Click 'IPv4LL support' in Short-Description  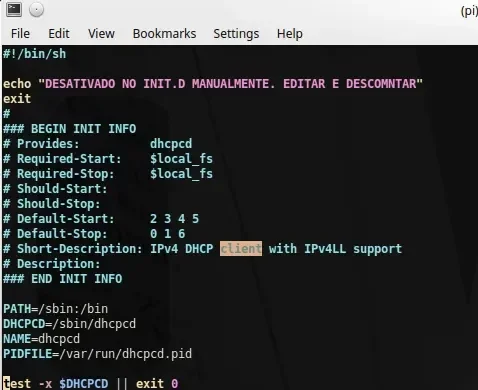(353, 249)
